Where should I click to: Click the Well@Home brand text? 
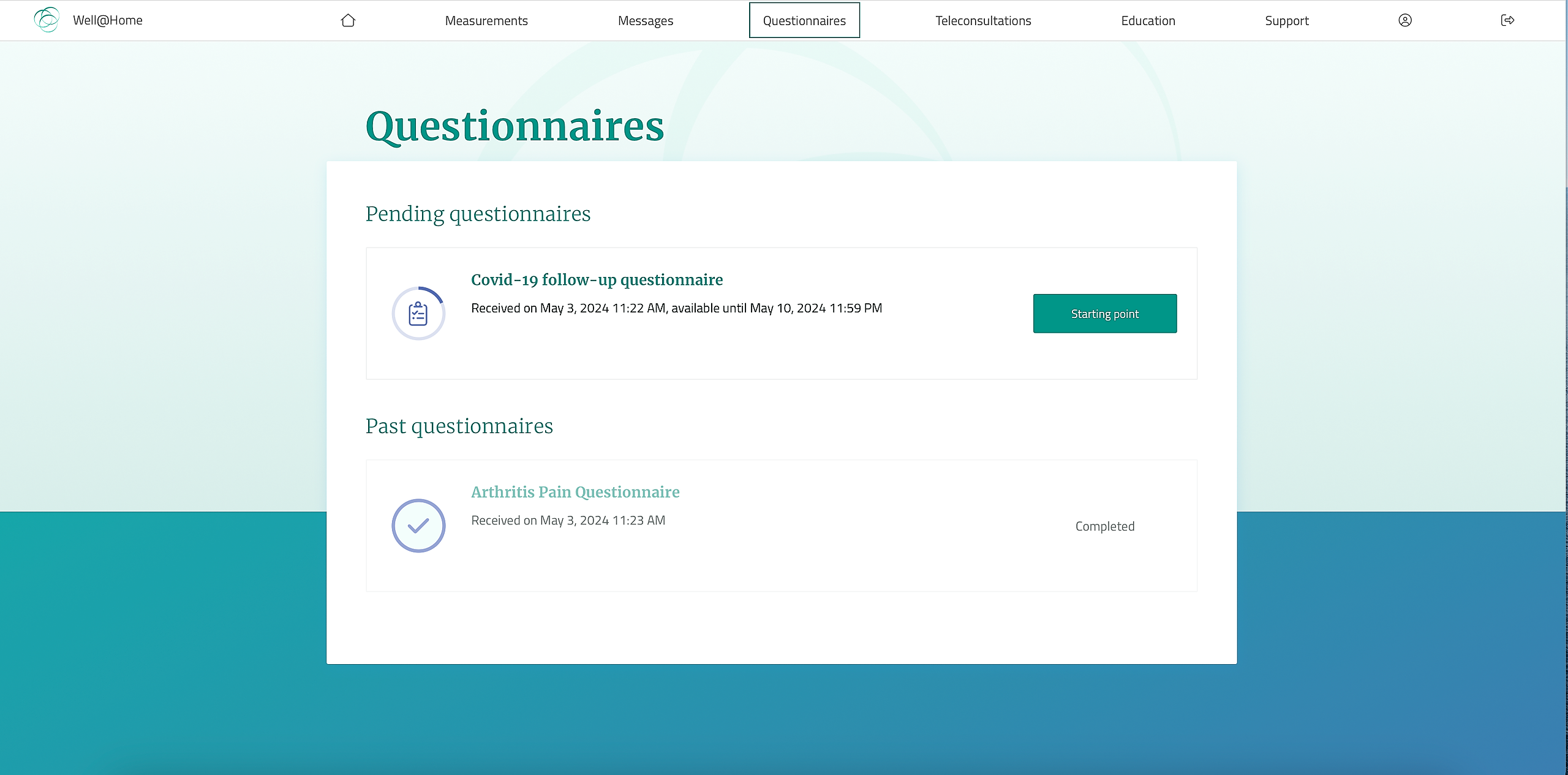(x=108, y=20)
